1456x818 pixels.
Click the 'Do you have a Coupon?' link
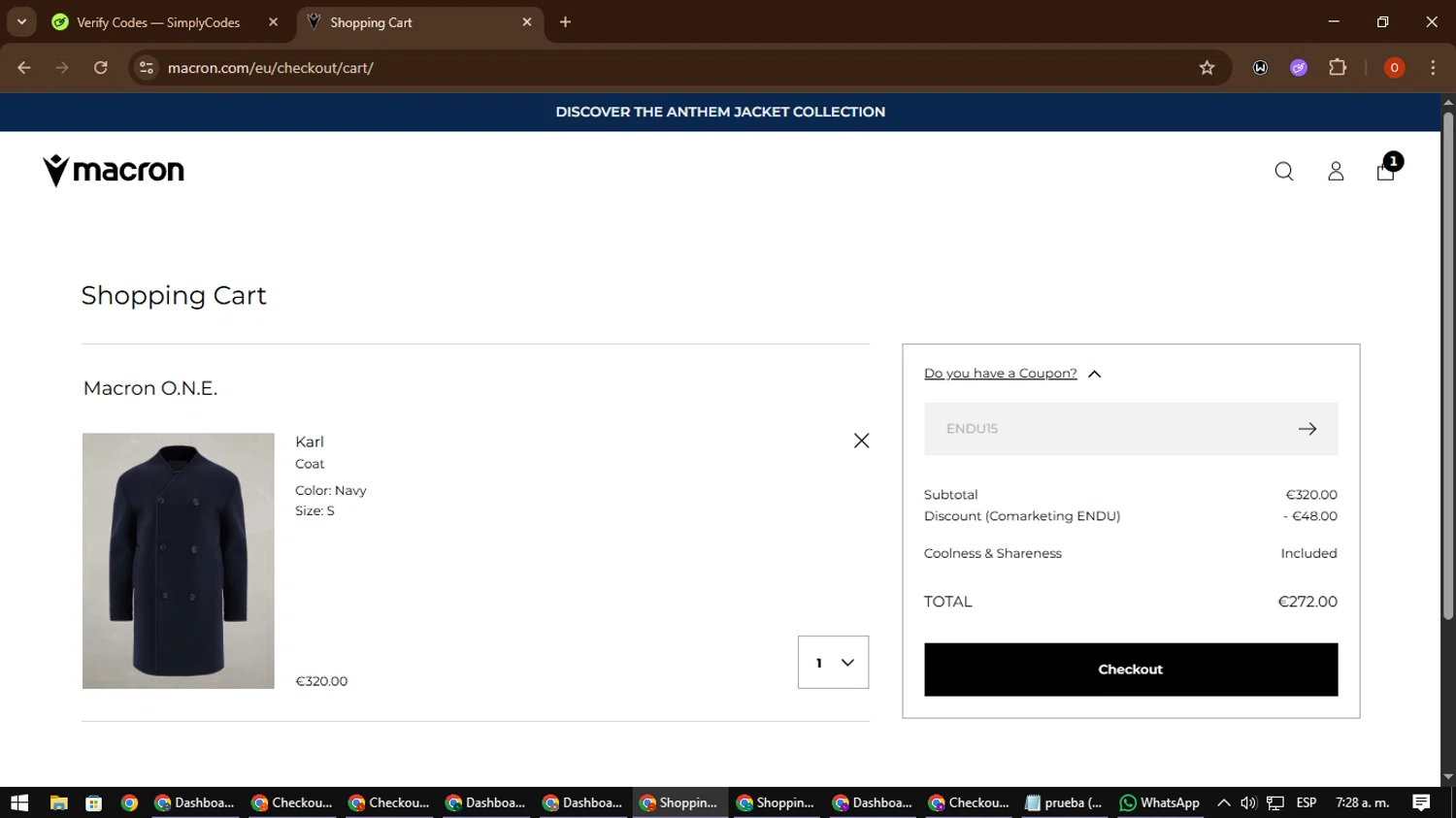tap(1001, 374)
